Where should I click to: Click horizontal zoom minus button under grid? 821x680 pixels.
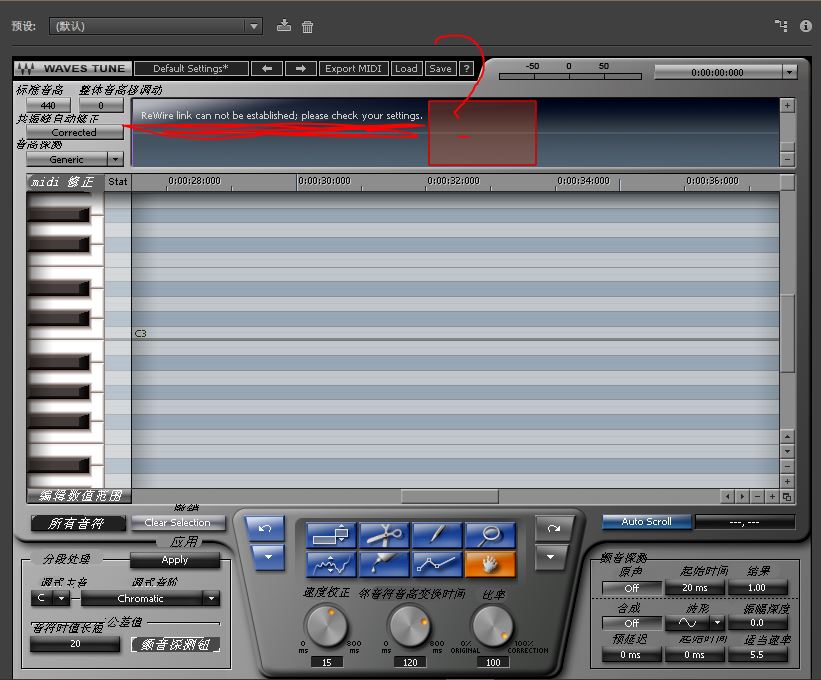tap(757, 496)
